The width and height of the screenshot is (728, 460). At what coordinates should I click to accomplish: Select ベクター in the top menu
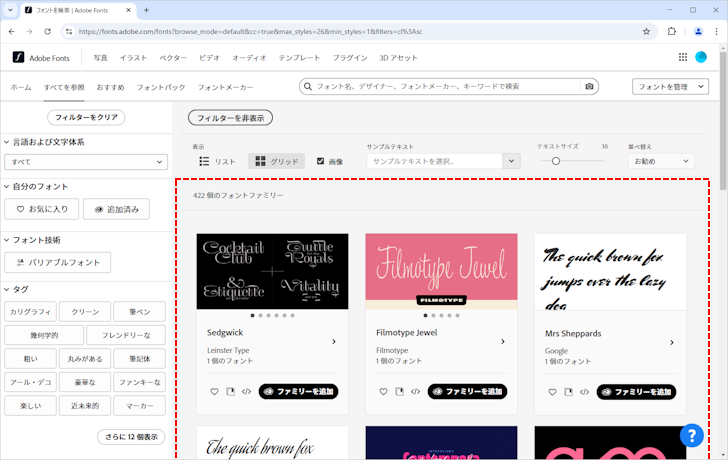point(173,58)
